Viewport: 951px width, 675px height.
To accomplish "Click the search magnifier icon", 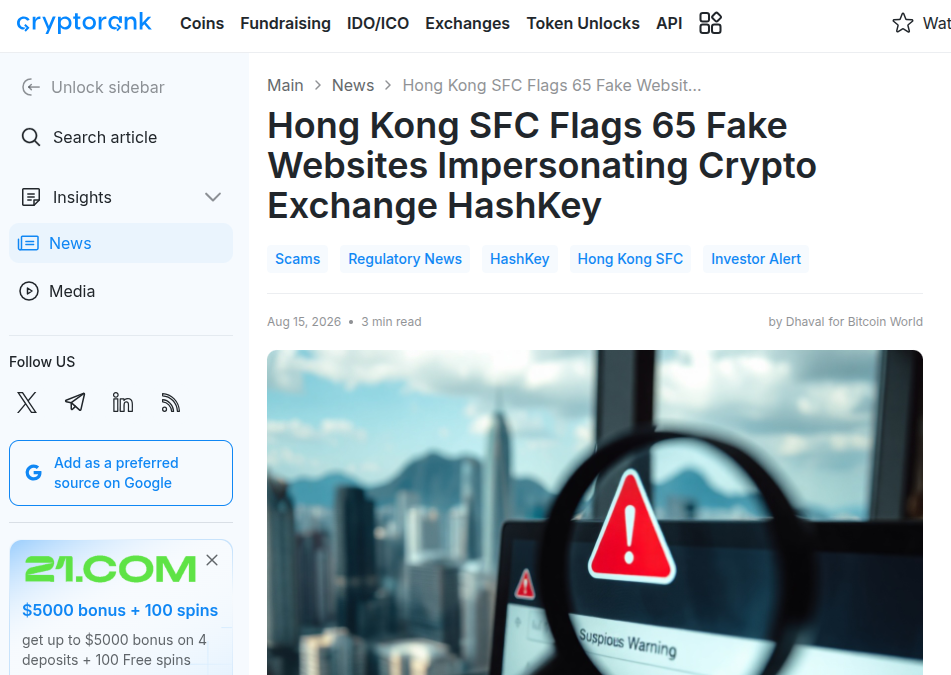I will [x=31, y=137].
